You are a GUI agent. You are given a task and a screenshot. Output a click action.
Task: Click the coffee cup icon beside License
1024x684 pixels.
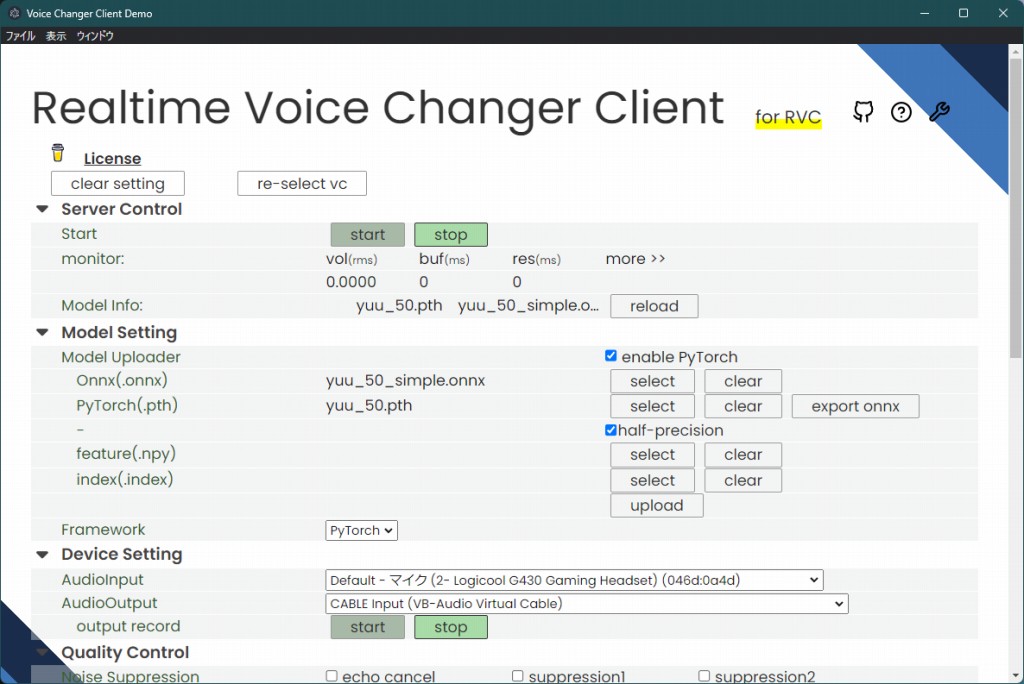57,150
